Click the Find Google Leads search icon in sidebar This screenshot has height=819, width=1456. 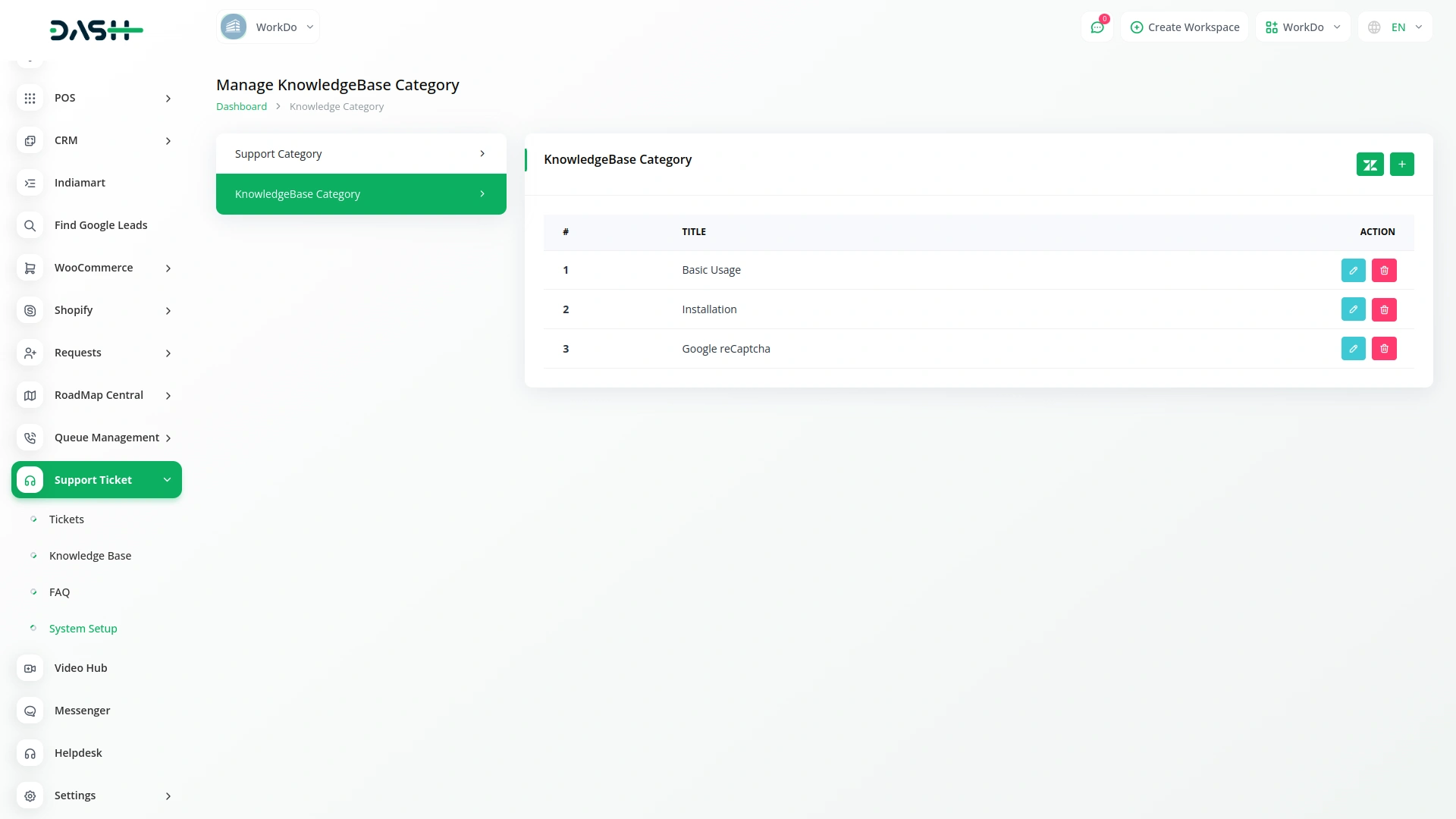tap(30, 225)
